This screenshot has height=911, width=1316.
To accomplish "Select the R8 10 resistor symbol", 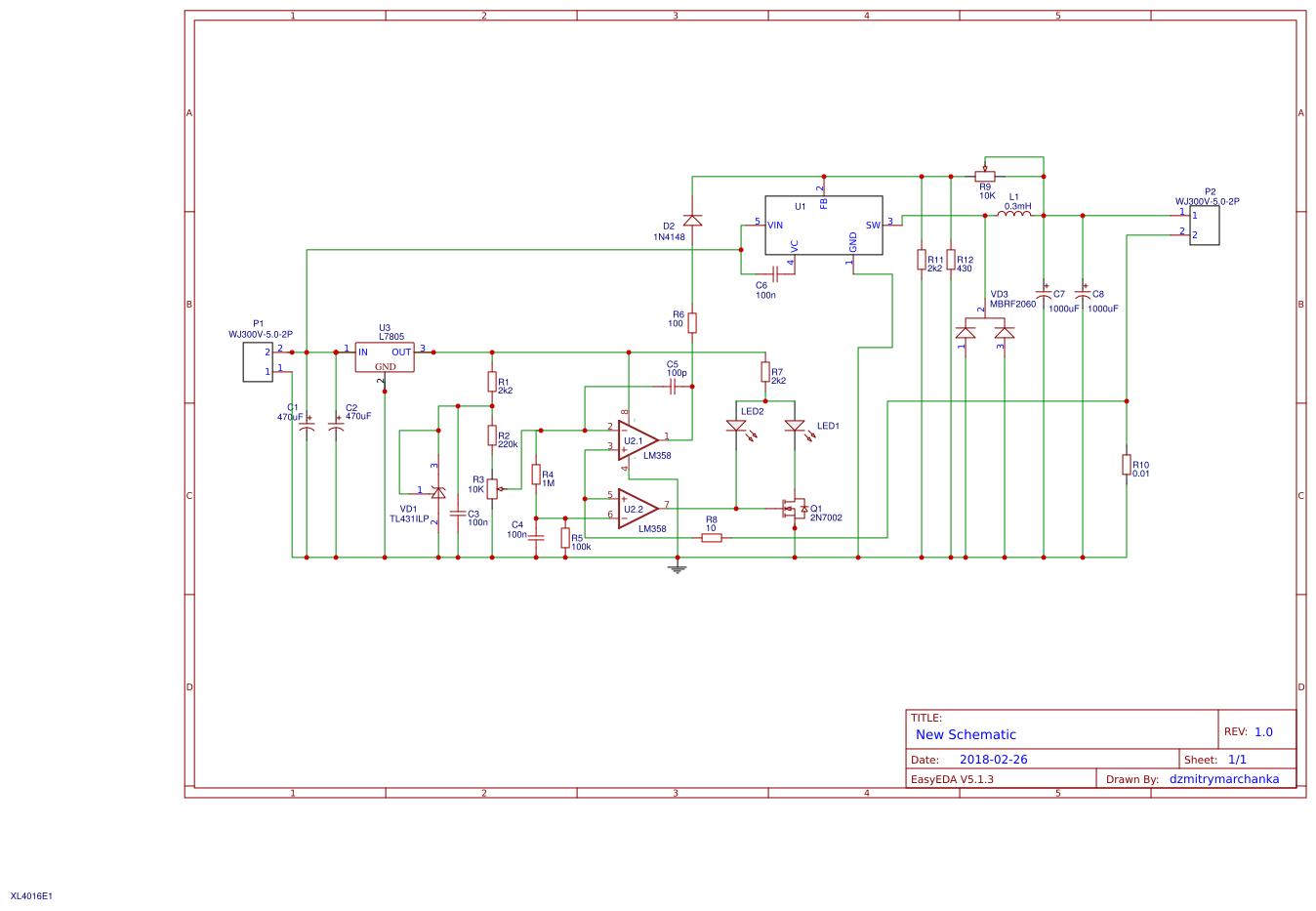I will (x=712, y=538).
